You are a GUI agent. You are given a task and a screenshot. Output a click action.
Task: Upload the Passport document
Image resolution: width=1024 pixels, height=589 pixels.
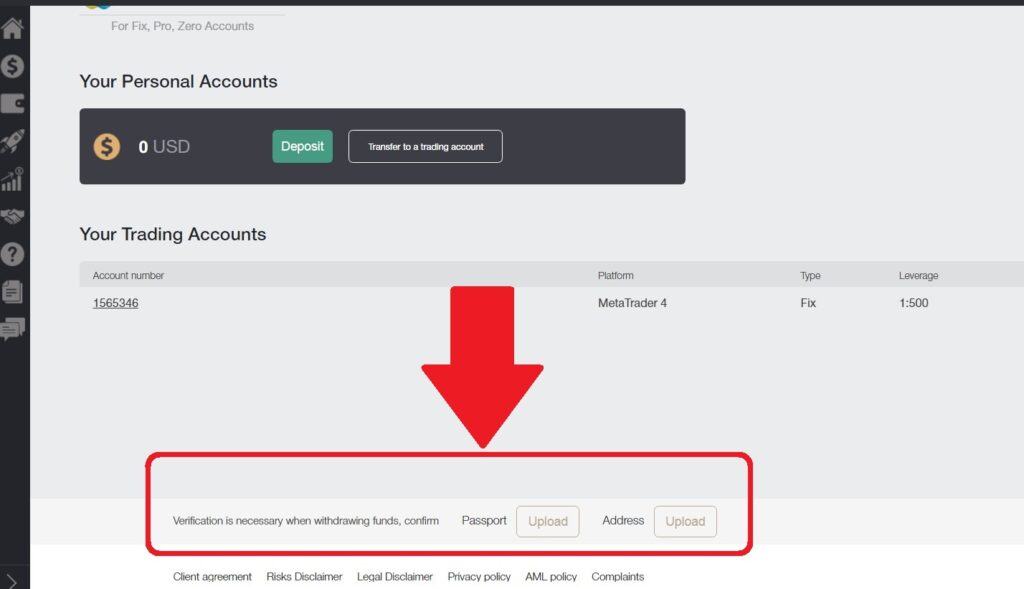(547, 521)
